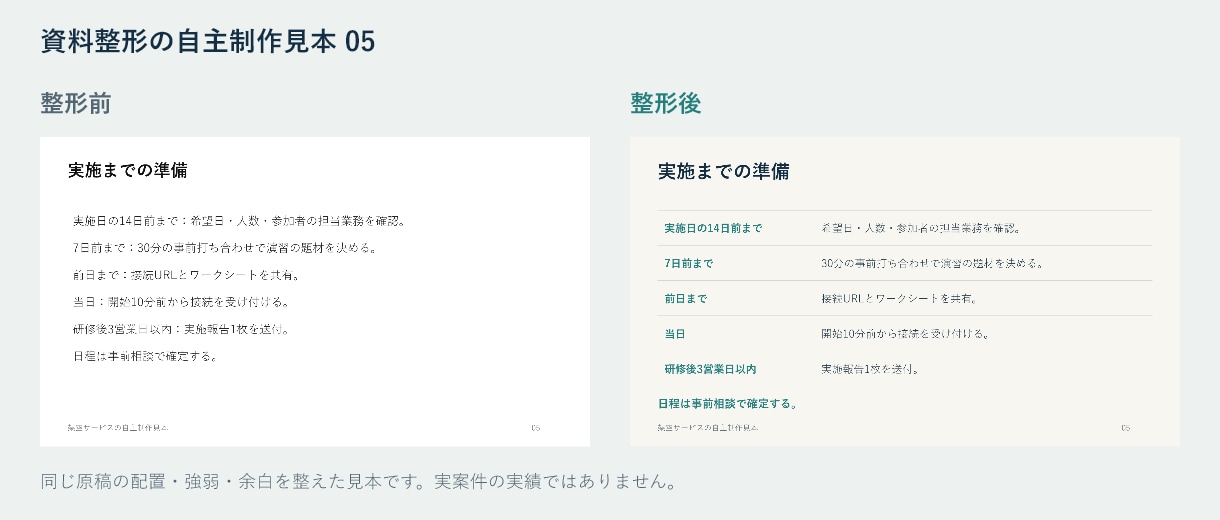Click the cell 希望日・人数・参加者の担当業務を確認。 in 整形後 table
Image resolution: width=1220 pixels, height=520 pixels.
click(921, 228)
